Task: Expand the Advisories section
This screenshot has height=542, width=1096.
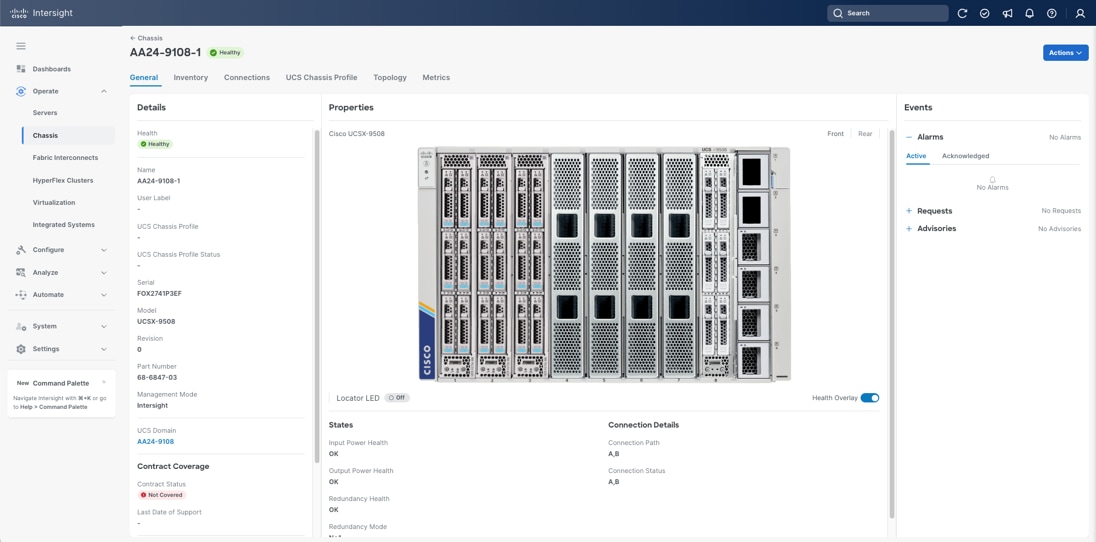Action: click(x=909, y=229)
